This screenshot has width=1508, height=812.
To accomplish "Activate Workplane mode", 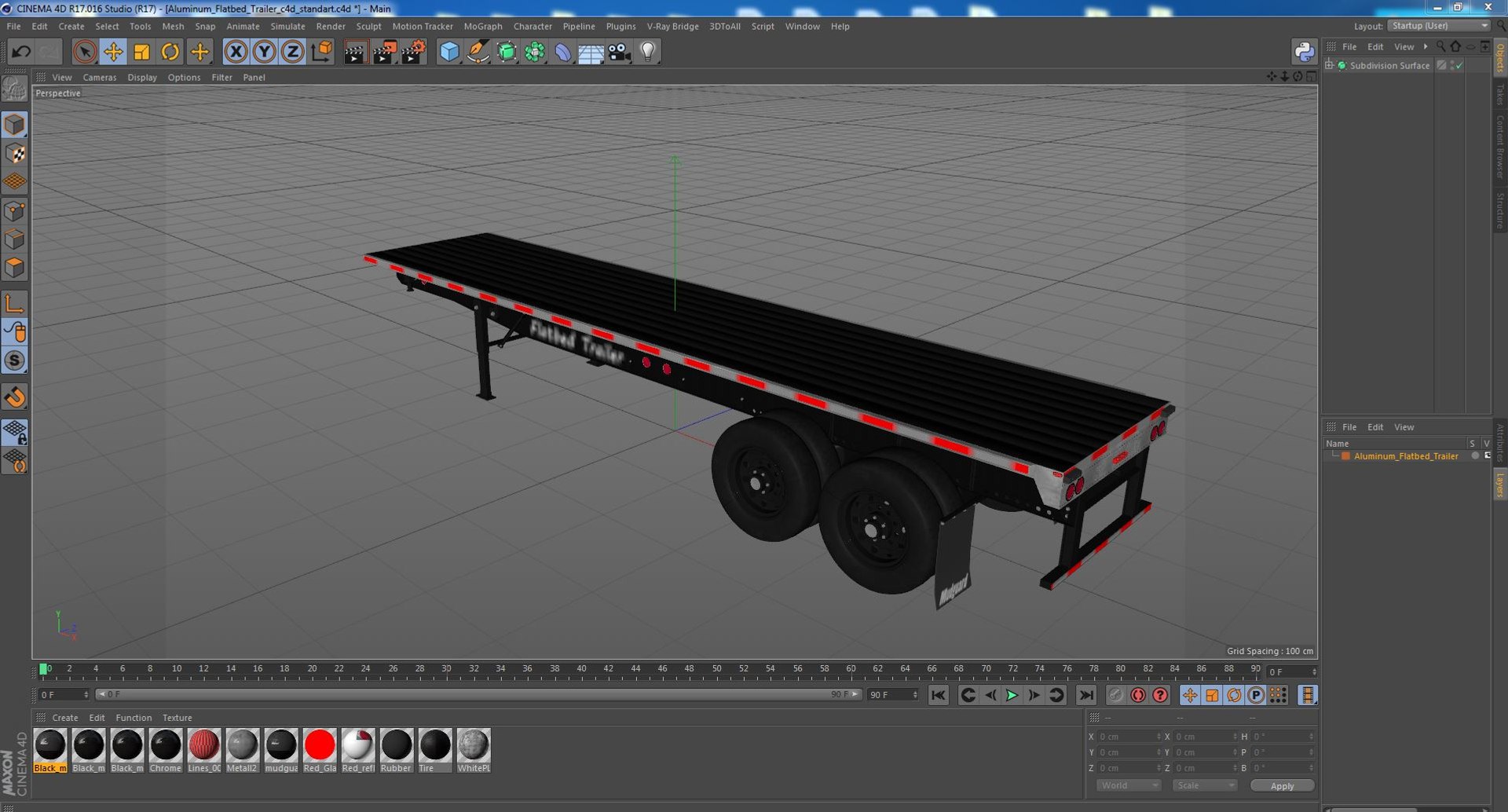I will [x=15, y=181].
